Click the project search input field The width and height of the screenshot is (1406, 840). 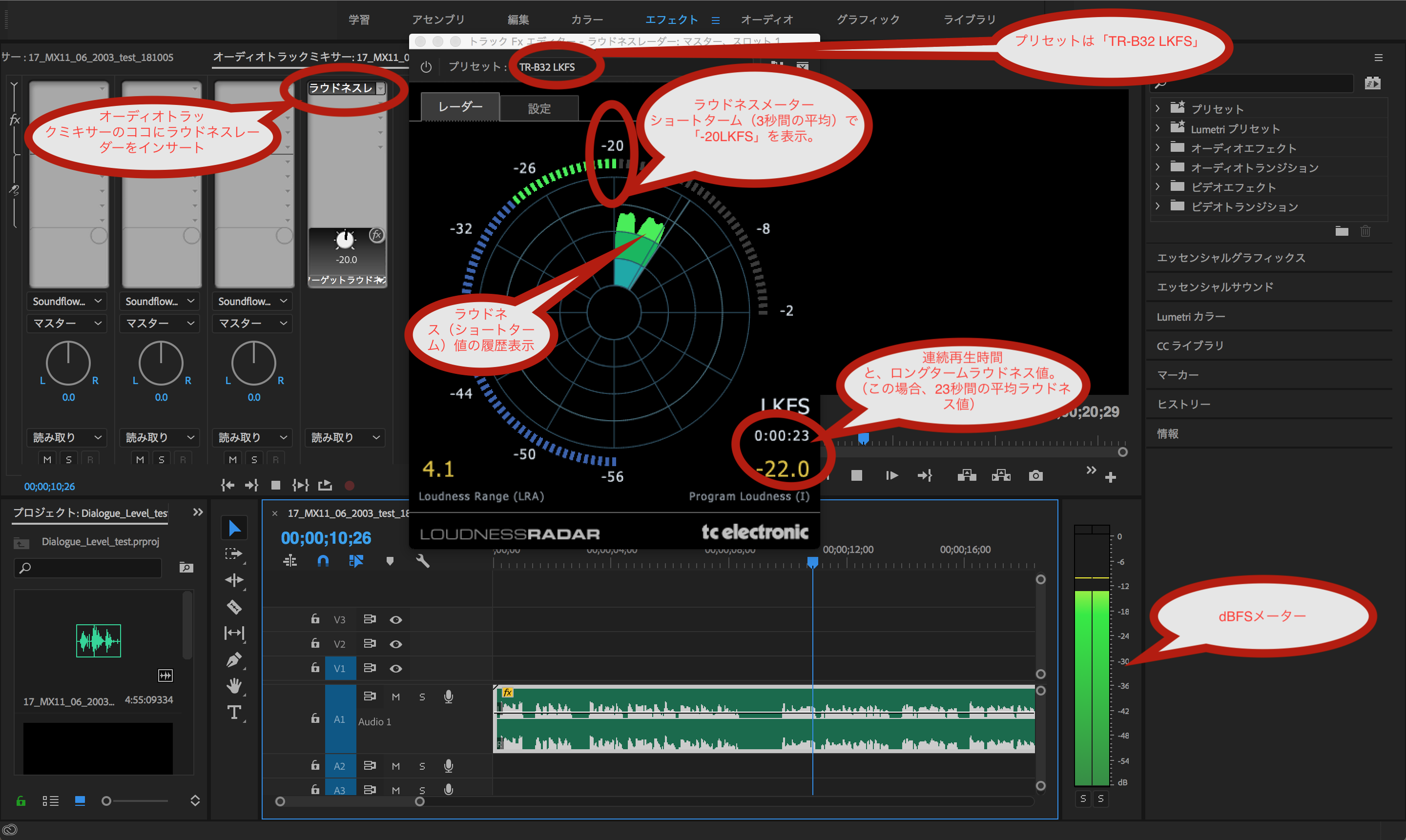pos(91,568)
